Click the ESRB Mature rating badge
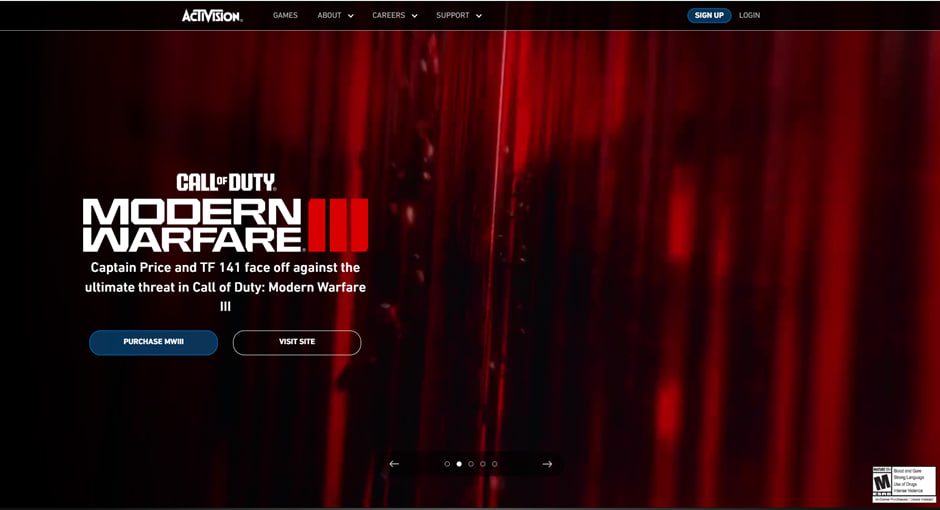The width and height of the screenshot is (940, 510). click(904, 485)
